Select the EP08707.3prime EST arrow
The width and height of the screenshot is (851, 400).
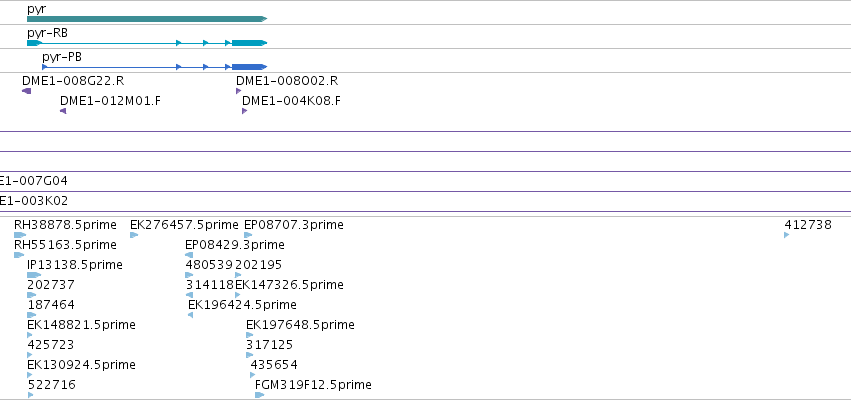[x=248, y=235]
